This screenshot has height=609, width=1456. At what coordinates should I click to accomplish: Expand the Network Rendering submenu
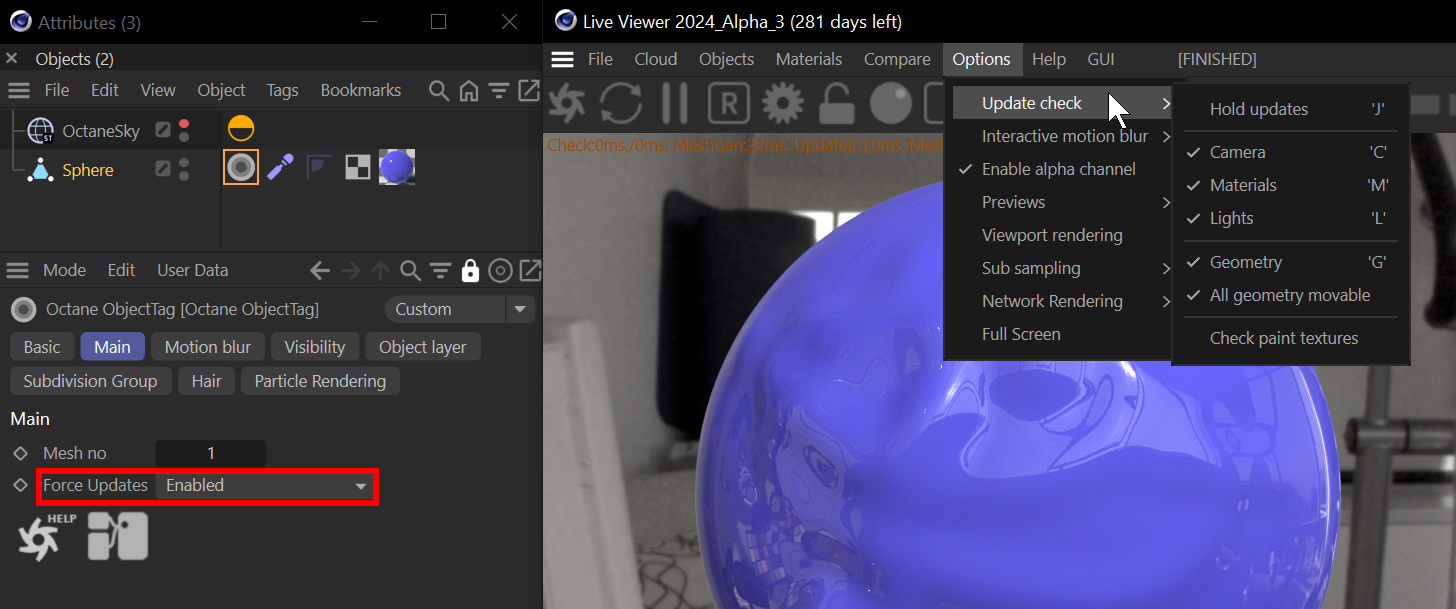(1060, 301)
